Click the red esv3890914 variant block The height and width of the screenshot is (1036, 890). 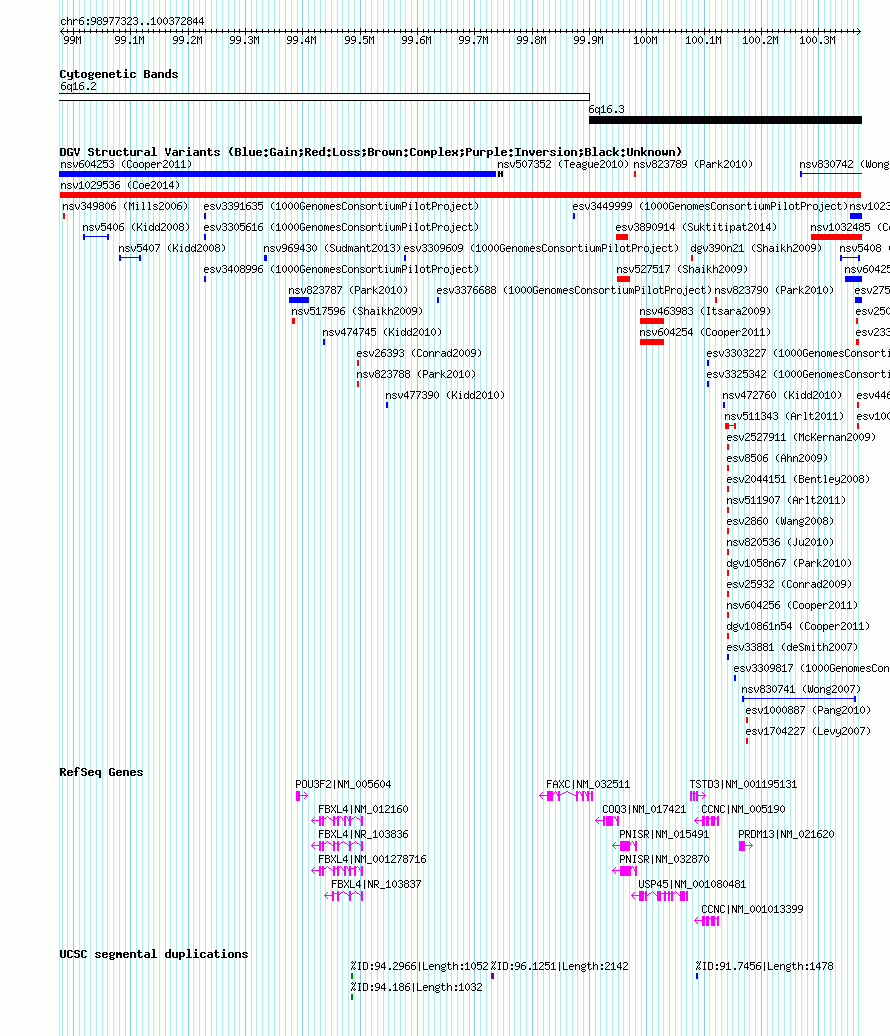point(622,237)
